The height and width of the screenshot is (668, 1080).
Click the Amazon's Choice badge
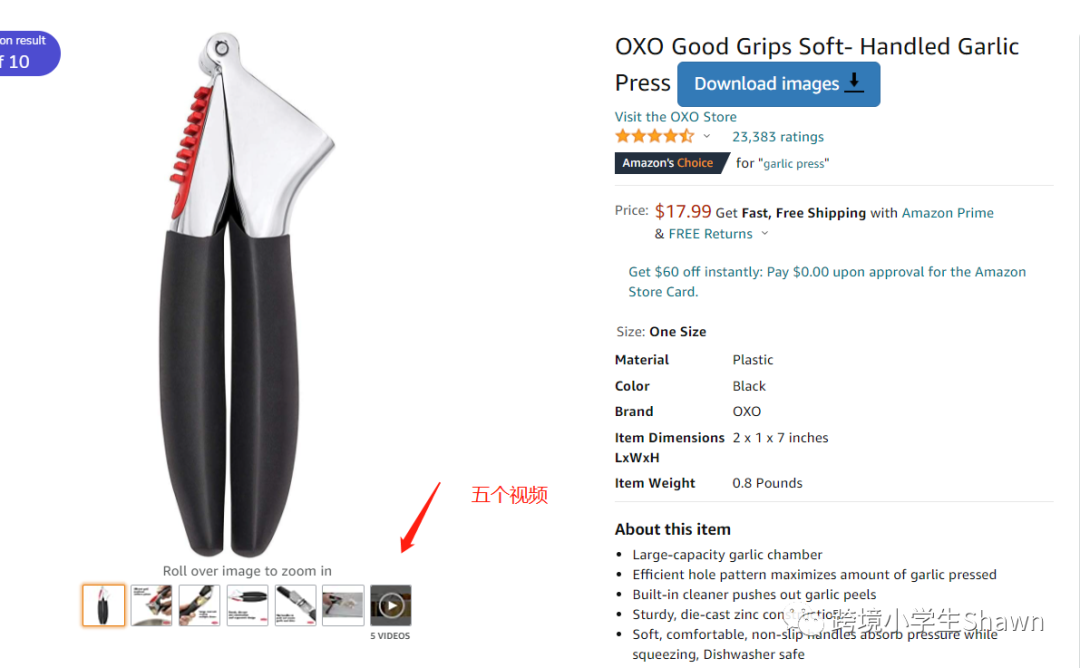pyautogui.click(x=668, y=163)
